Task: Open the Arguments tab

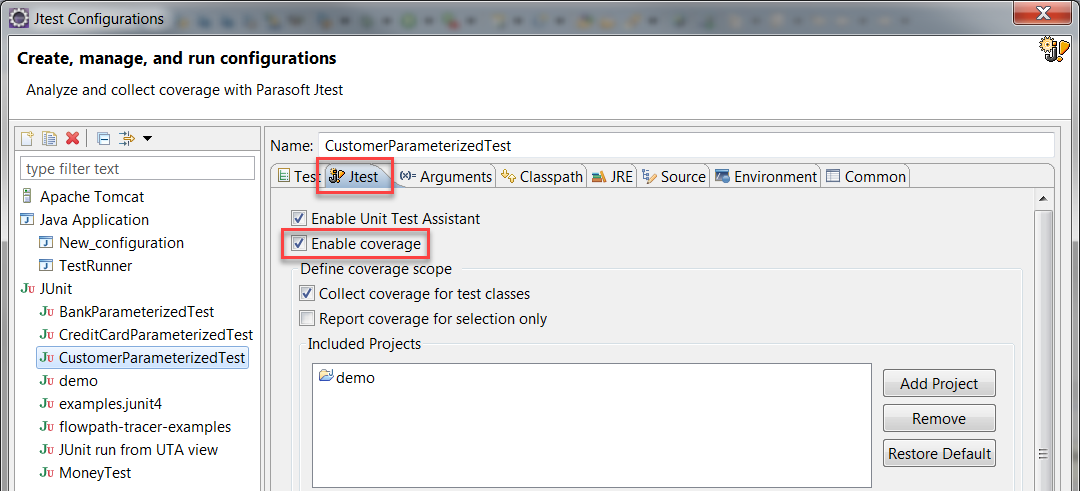Action: point(446,177)
